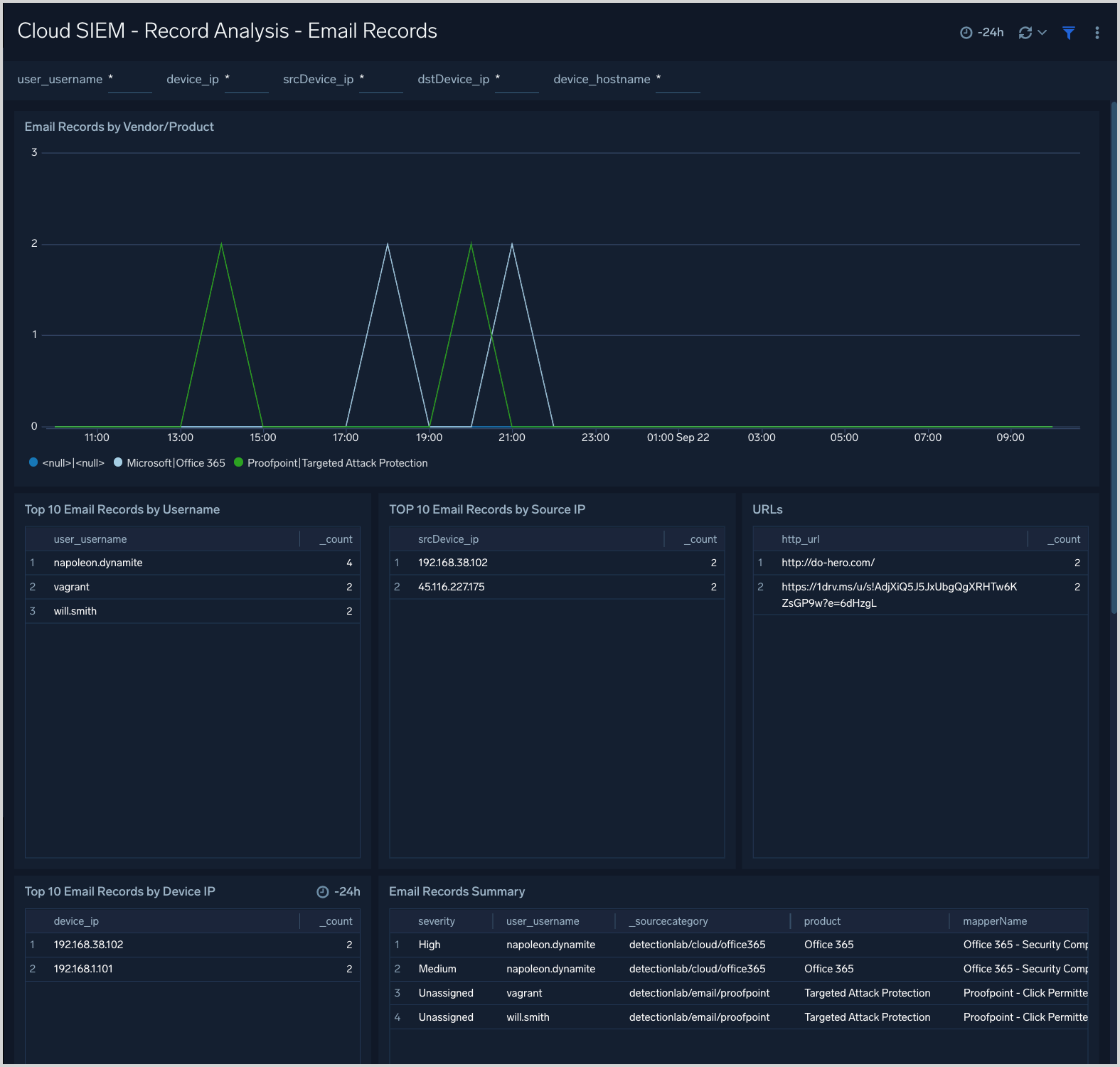Toggle Microsoft|Office 365 legend series
Viewport: 1120px width, 1067px height.
[x=169, y=463]
